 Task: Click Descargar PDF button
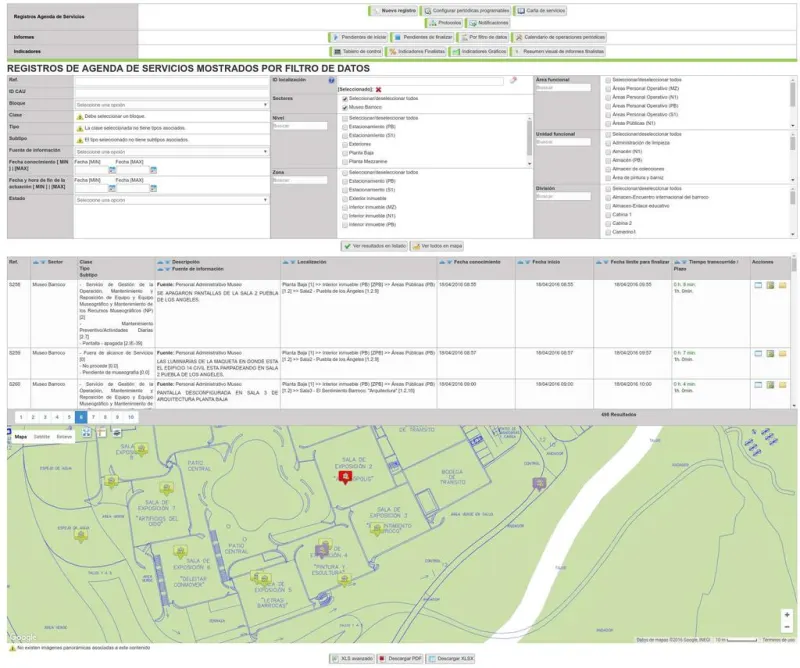pos(401,659)
